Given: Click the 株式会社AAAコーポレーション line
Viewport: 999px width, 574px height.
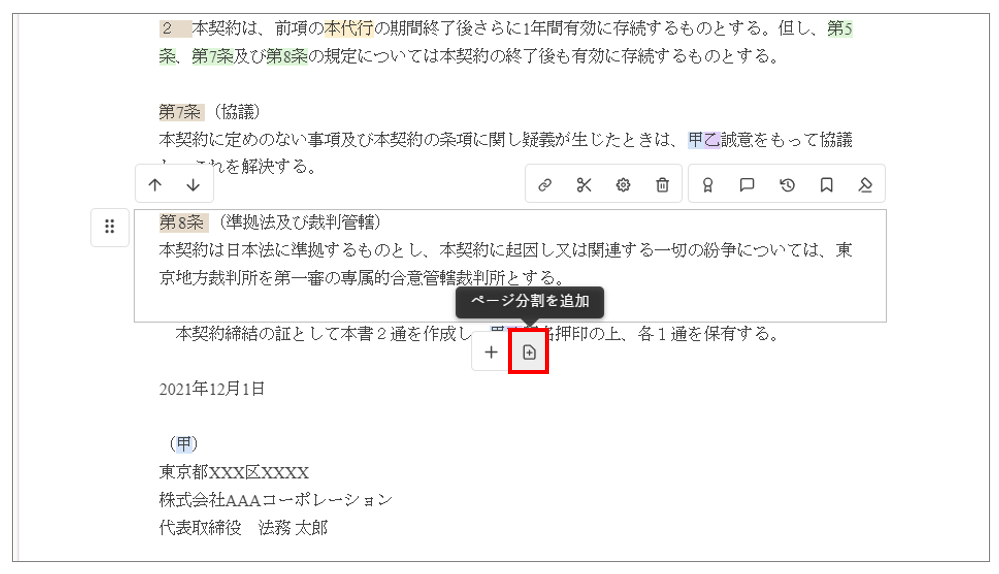Looking at the screenshot, I should (275, 499).
